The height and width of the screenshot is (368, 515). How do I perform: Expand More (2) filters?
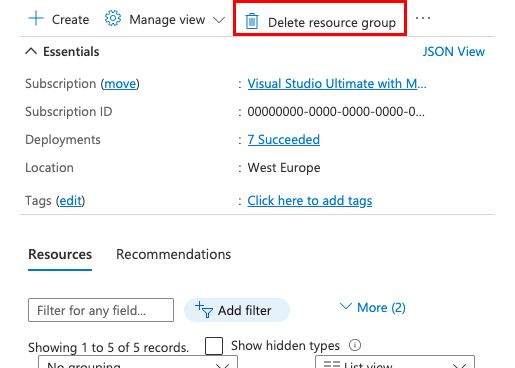[x=372, y=307]
